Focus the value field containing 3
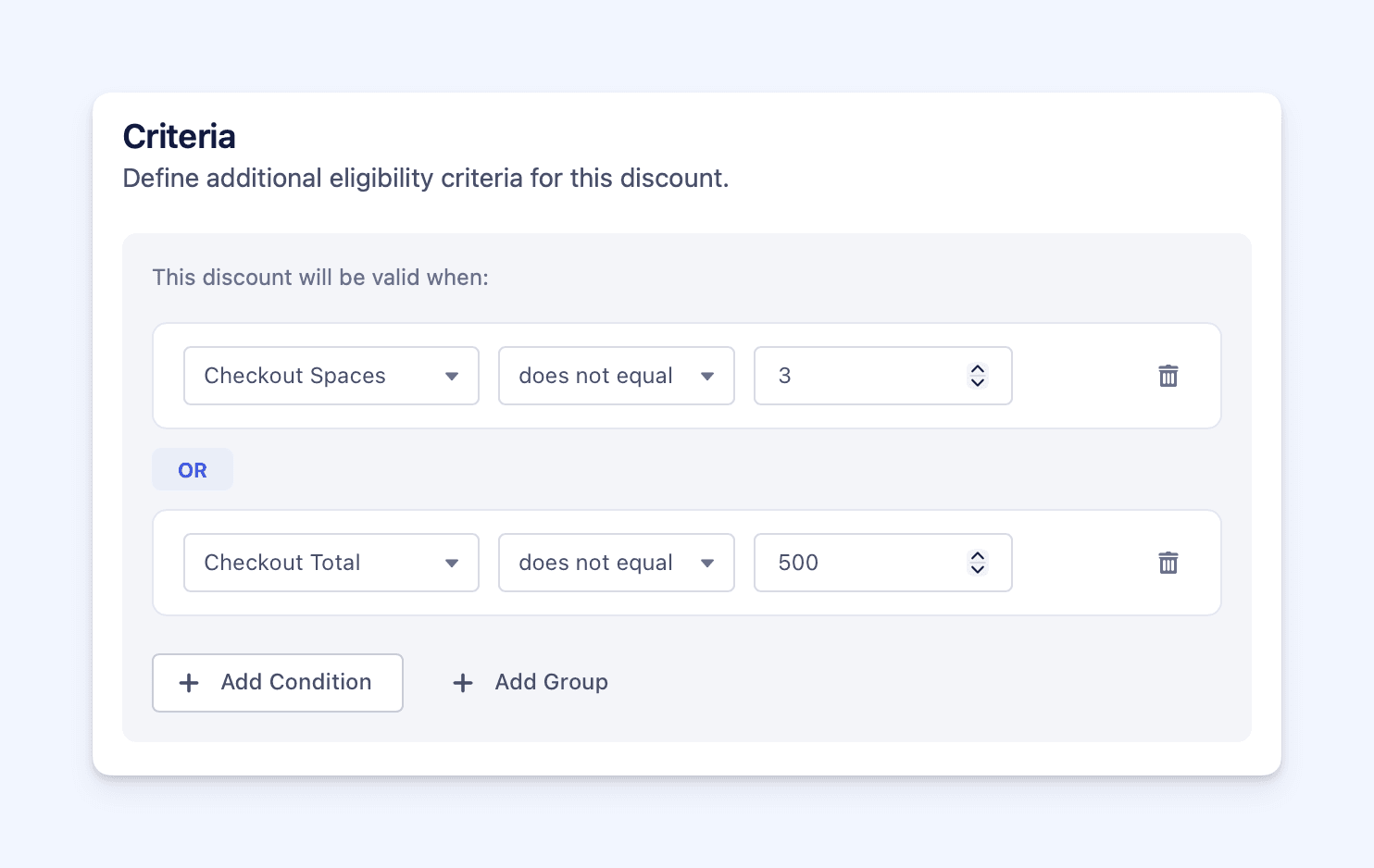The width and height of the screenshot is (1374, 868). coord(861,376)
